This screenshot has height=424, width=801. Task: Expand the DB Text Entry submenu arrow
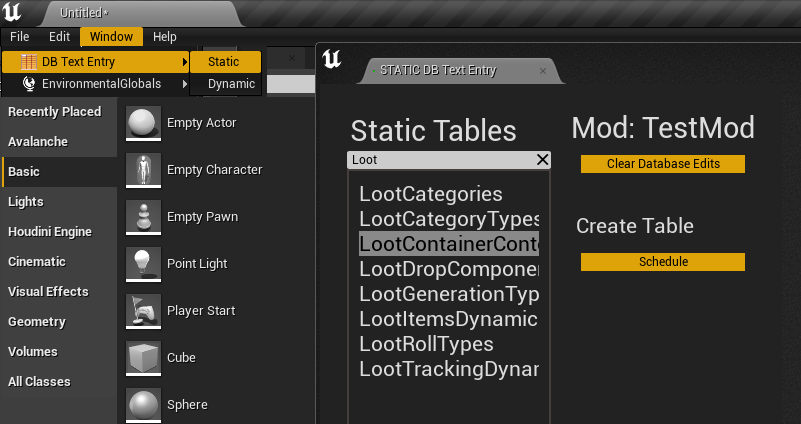[184, 62]
